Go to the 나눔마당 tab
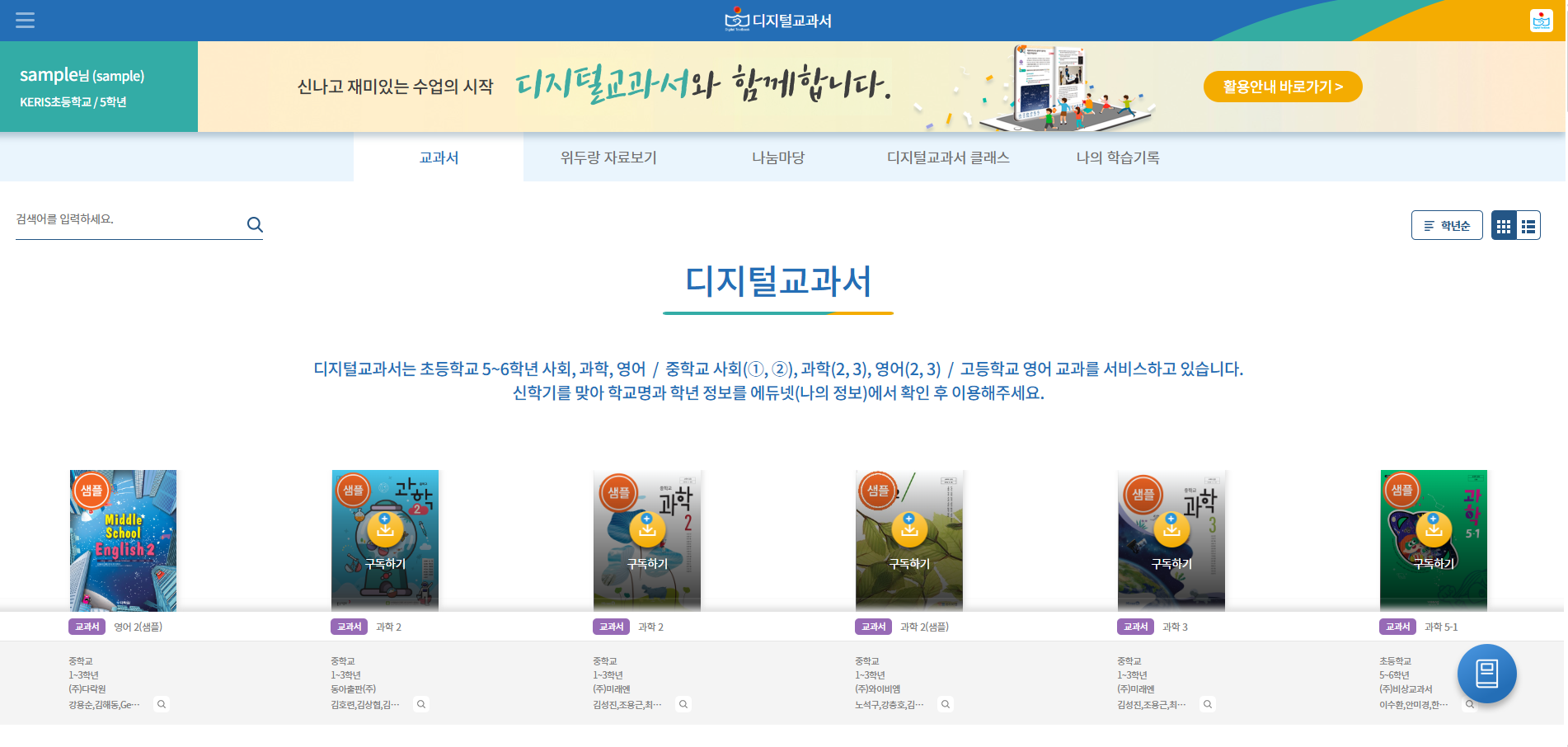 pyautogui.click(x=777, y=157)
